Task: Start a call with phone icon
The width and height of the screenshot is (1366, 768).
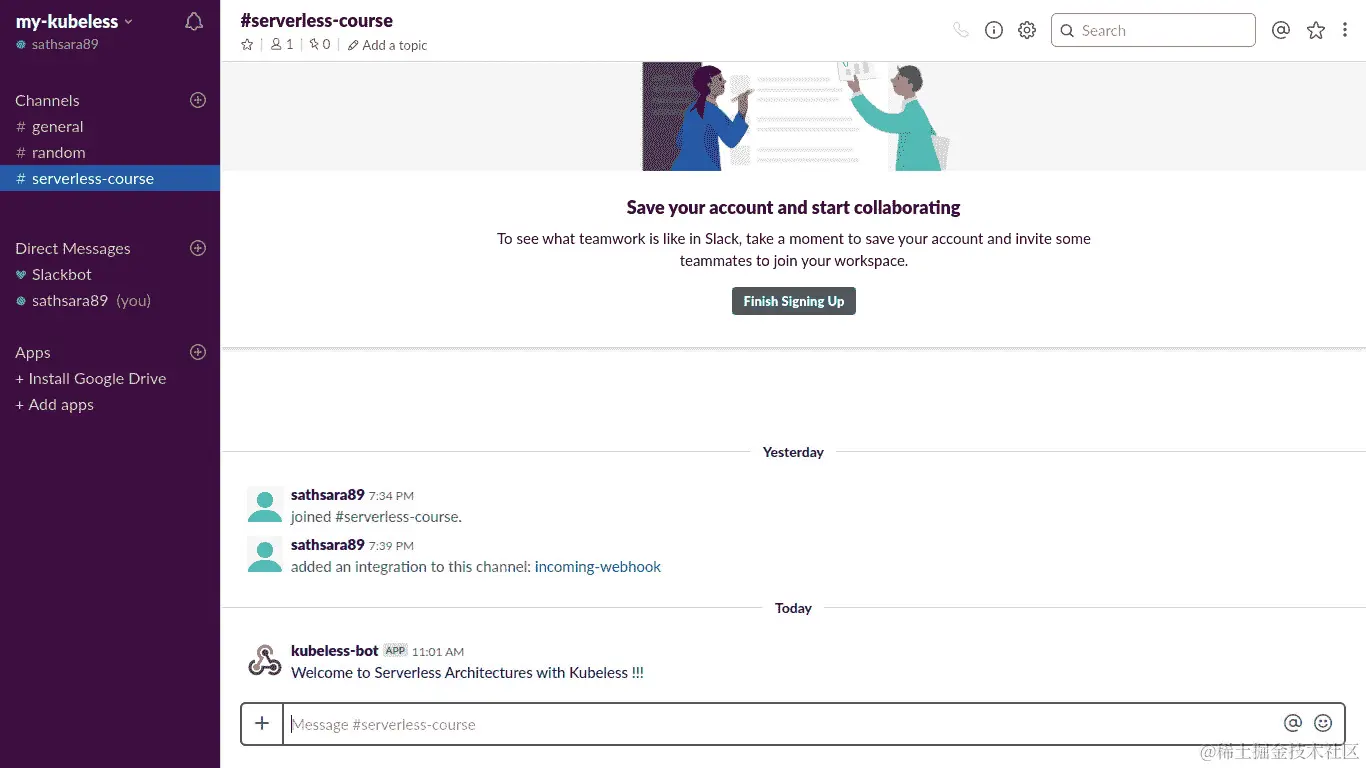Action: (x=961, y=30)
